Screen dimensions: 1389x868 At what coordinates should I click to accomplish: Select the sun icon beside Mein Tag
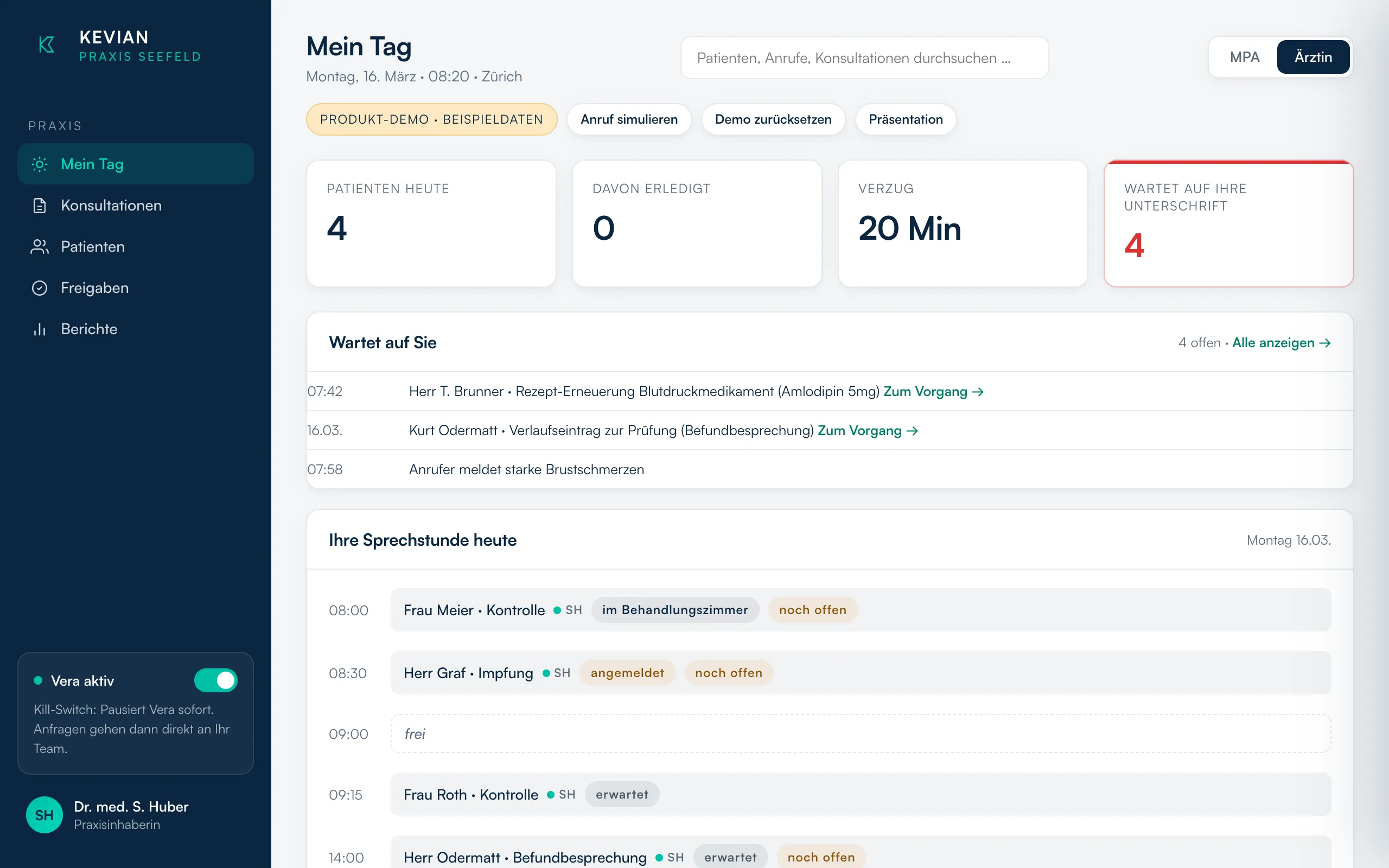[x=40, y=164]
